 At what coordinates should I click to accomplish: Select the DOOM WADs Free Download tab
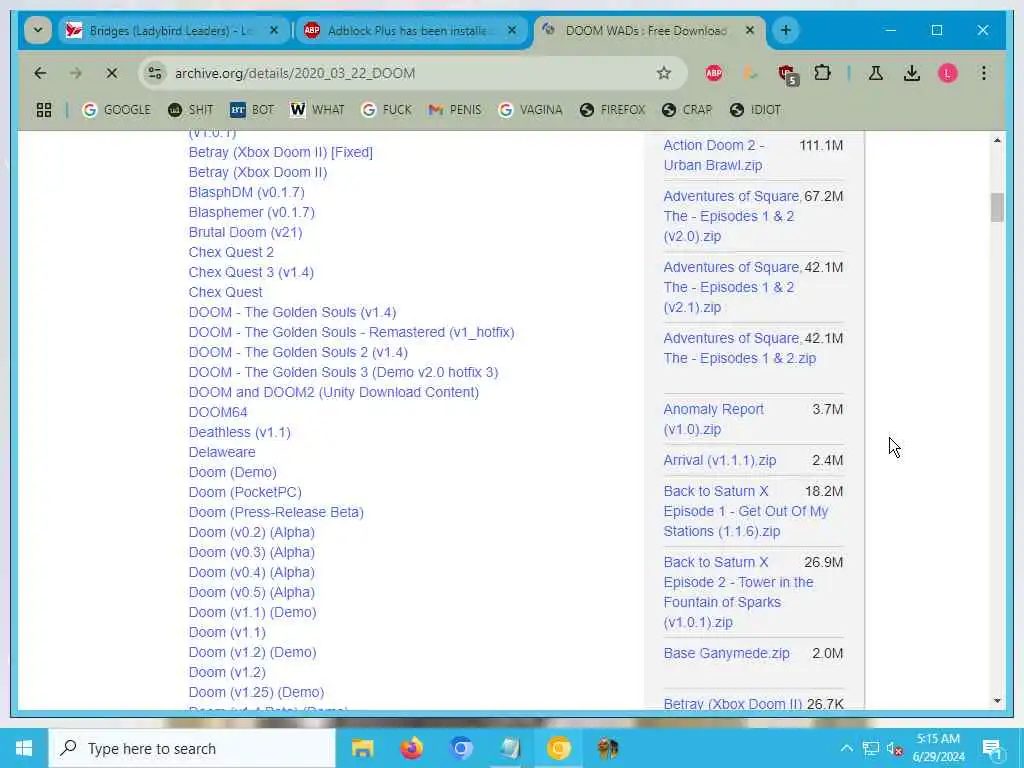pos(649,31)
